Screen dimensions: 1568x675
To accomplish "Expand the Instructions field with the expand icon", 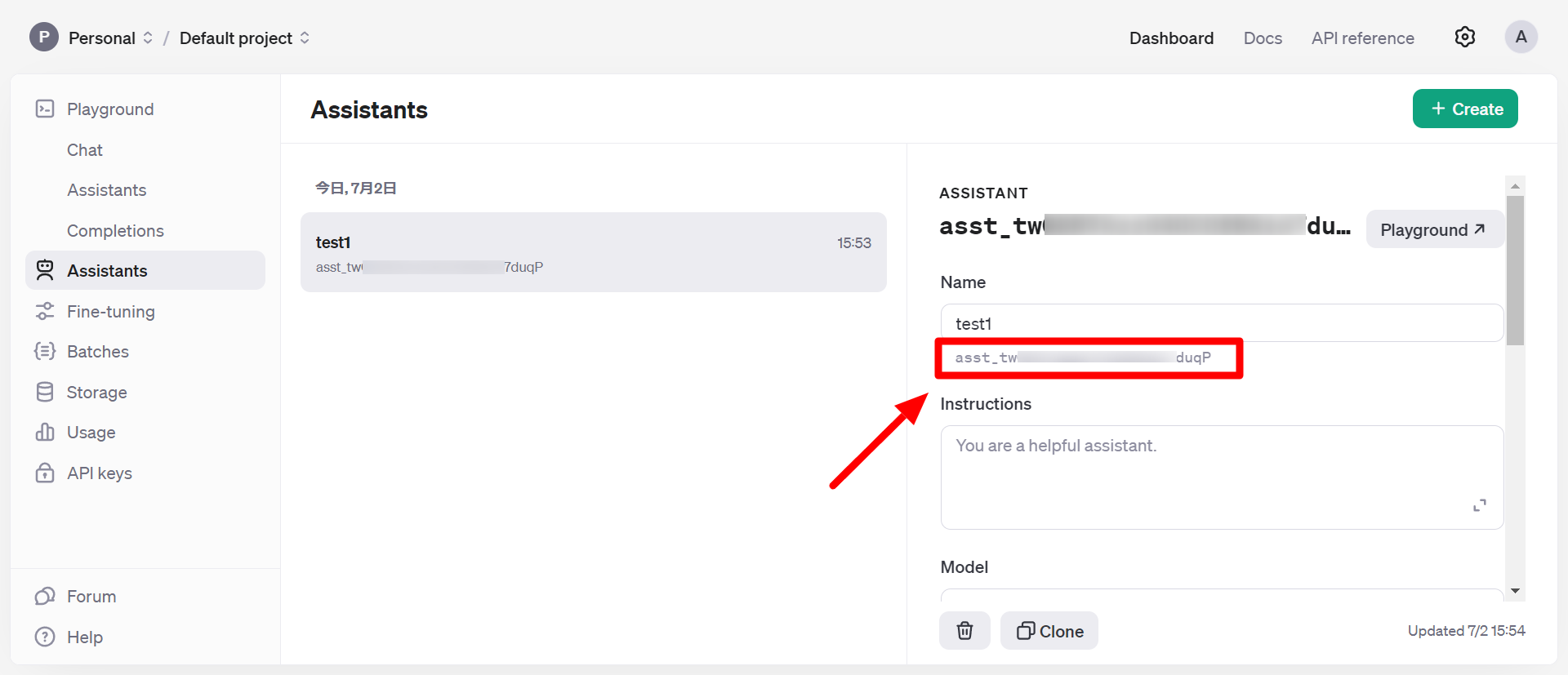I will 1480,505.
